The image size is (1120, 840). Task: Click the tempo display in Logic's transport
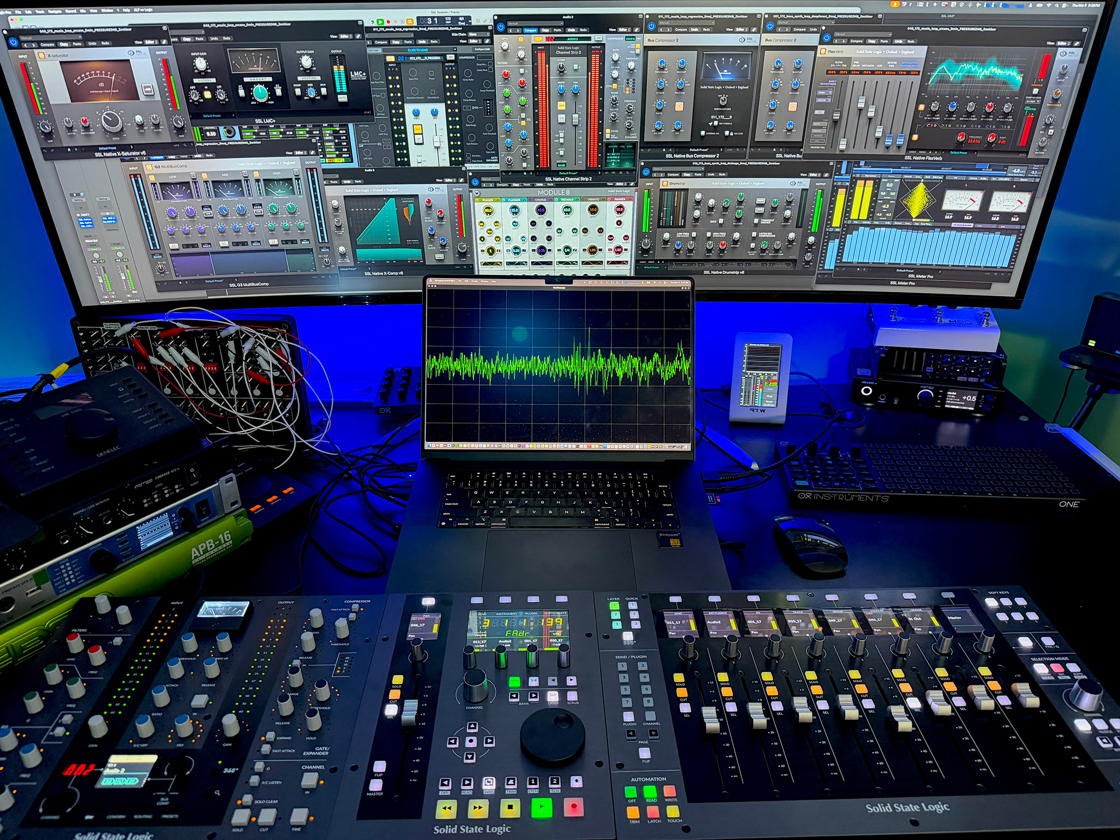(x=447, y=20)
